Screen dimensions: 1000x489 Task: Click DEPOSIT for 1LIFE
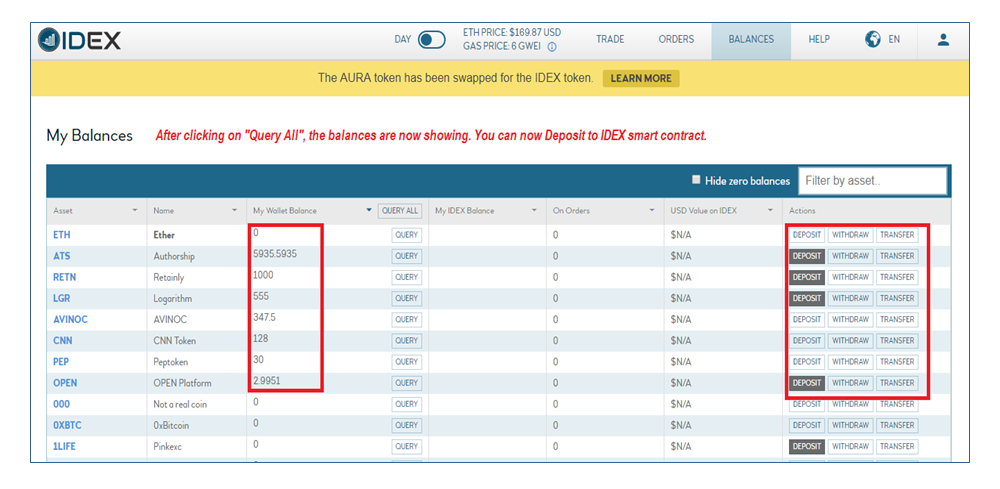pos(807,446)
